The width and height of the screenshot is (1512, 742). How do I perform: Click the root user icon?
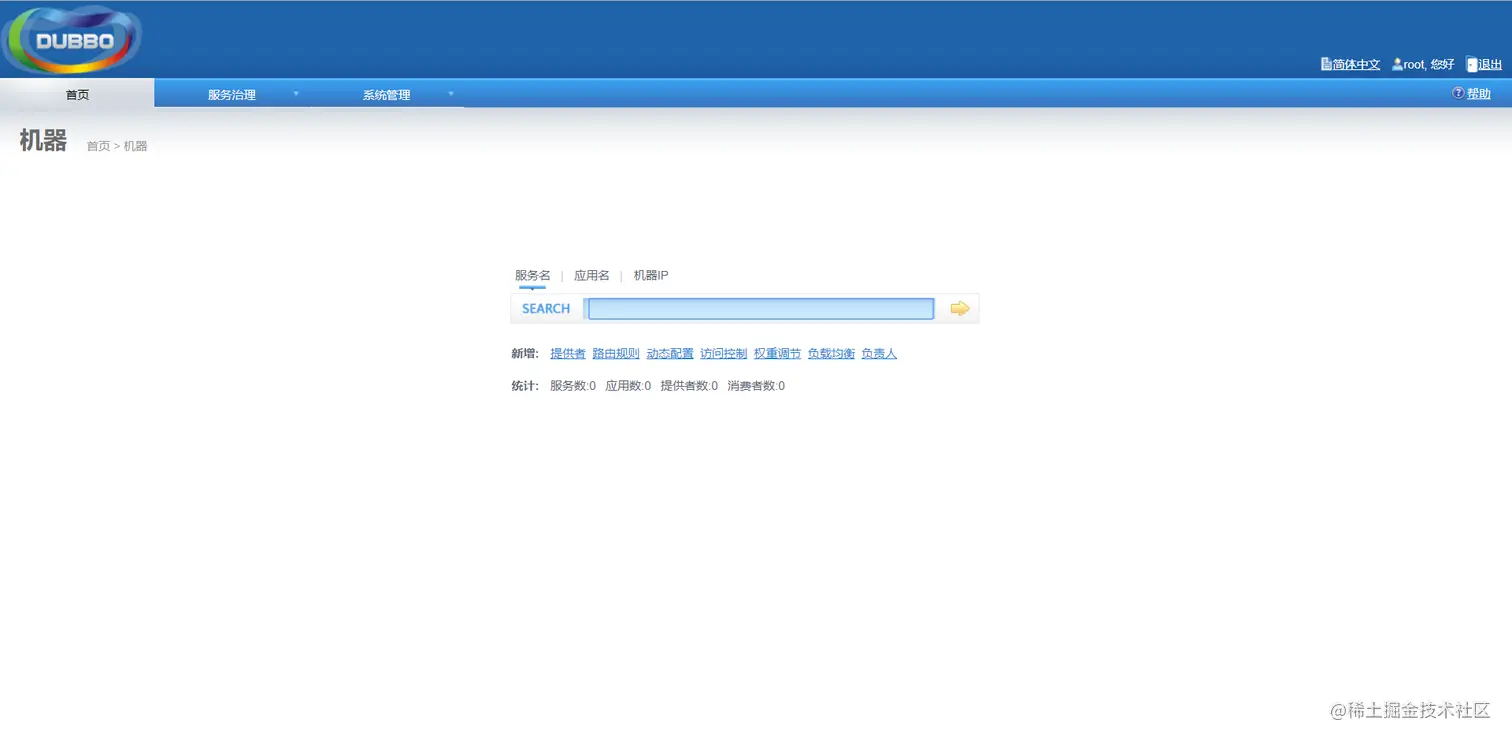pos(1397,64)
